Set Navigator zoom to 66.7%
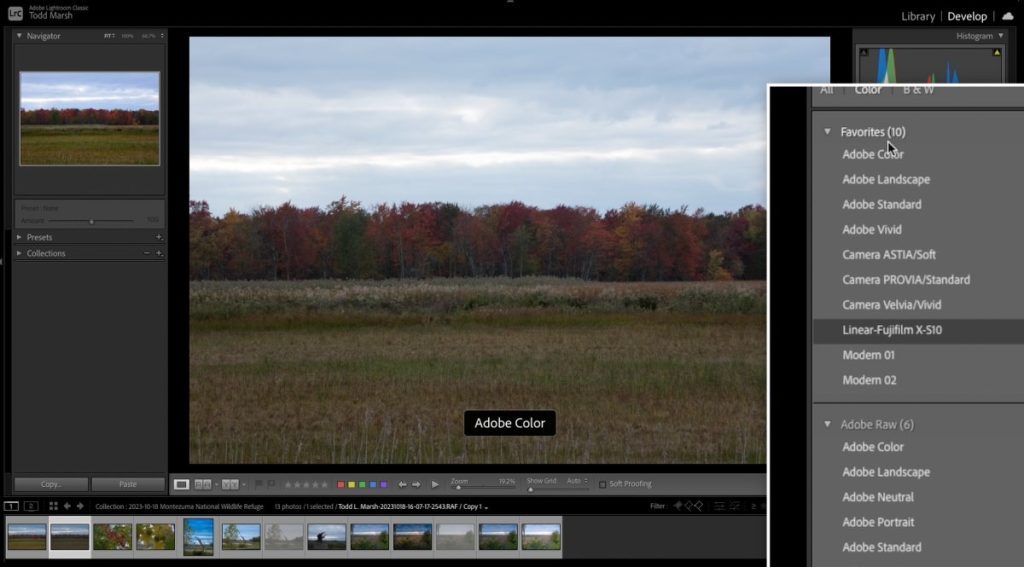Screen dimensions: 1024x567 tap(148, 36)
